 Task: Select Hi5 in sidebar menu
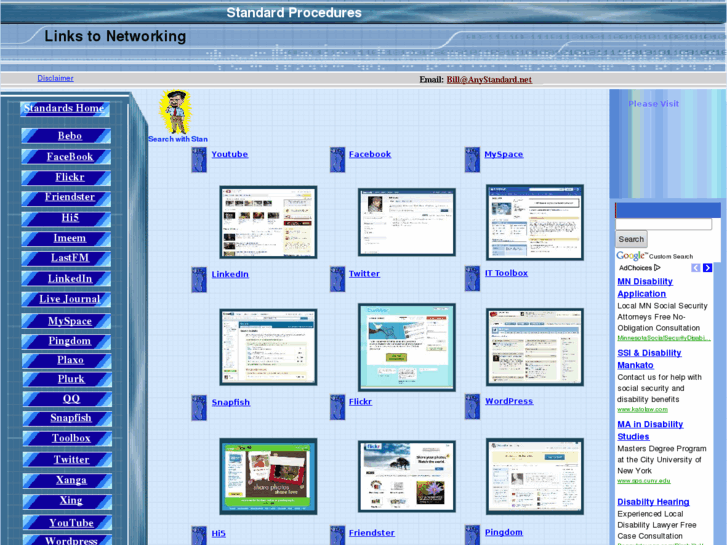[66, 218]
